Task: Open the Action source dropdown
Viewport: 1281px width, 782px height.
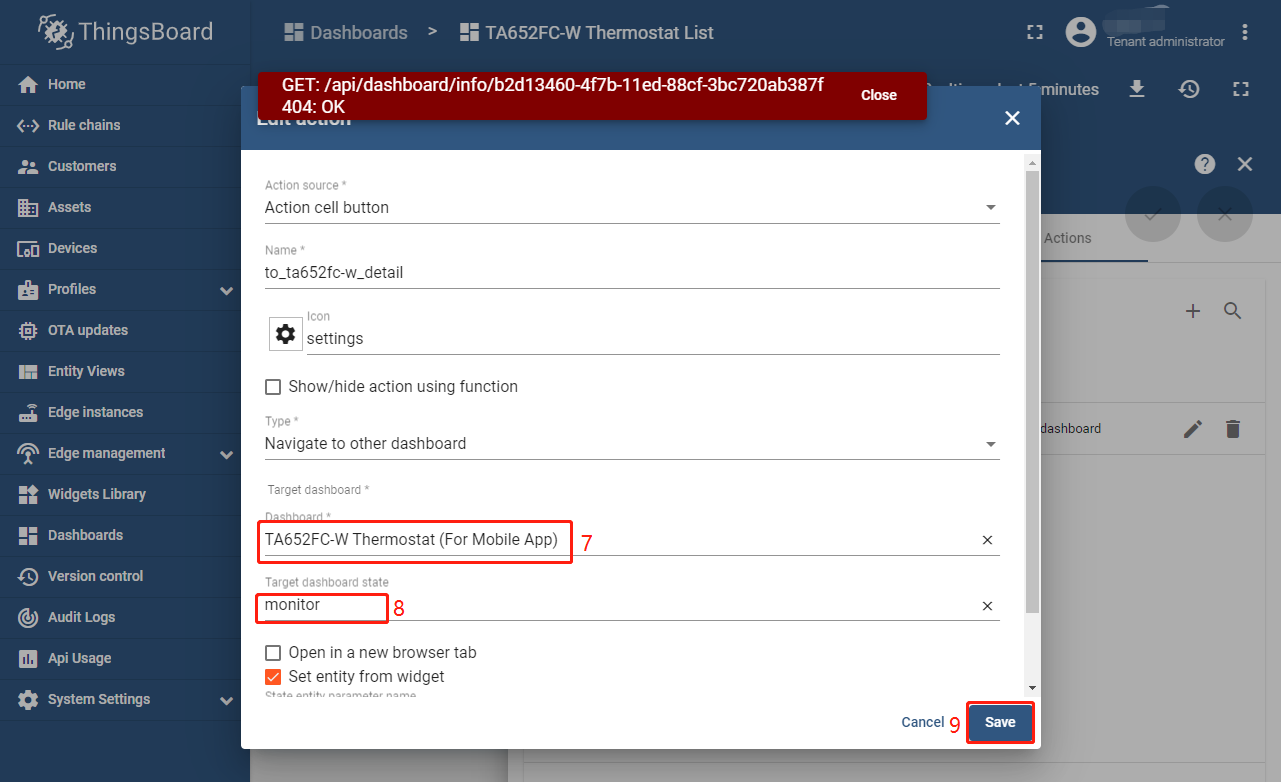Action: coord(632,208)
